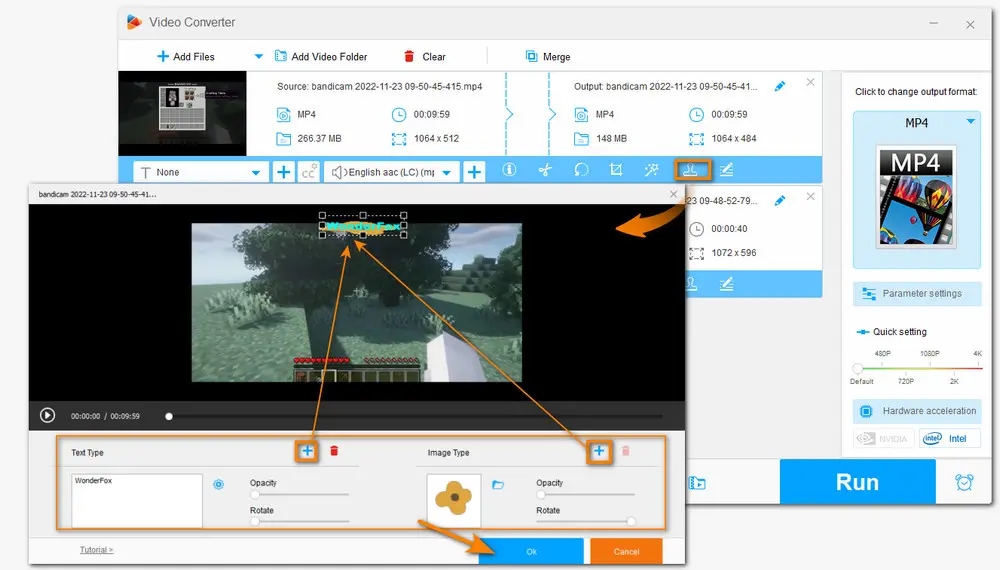
Task: Adjust the image Opacity slider
Action: (x=585, y=494)
